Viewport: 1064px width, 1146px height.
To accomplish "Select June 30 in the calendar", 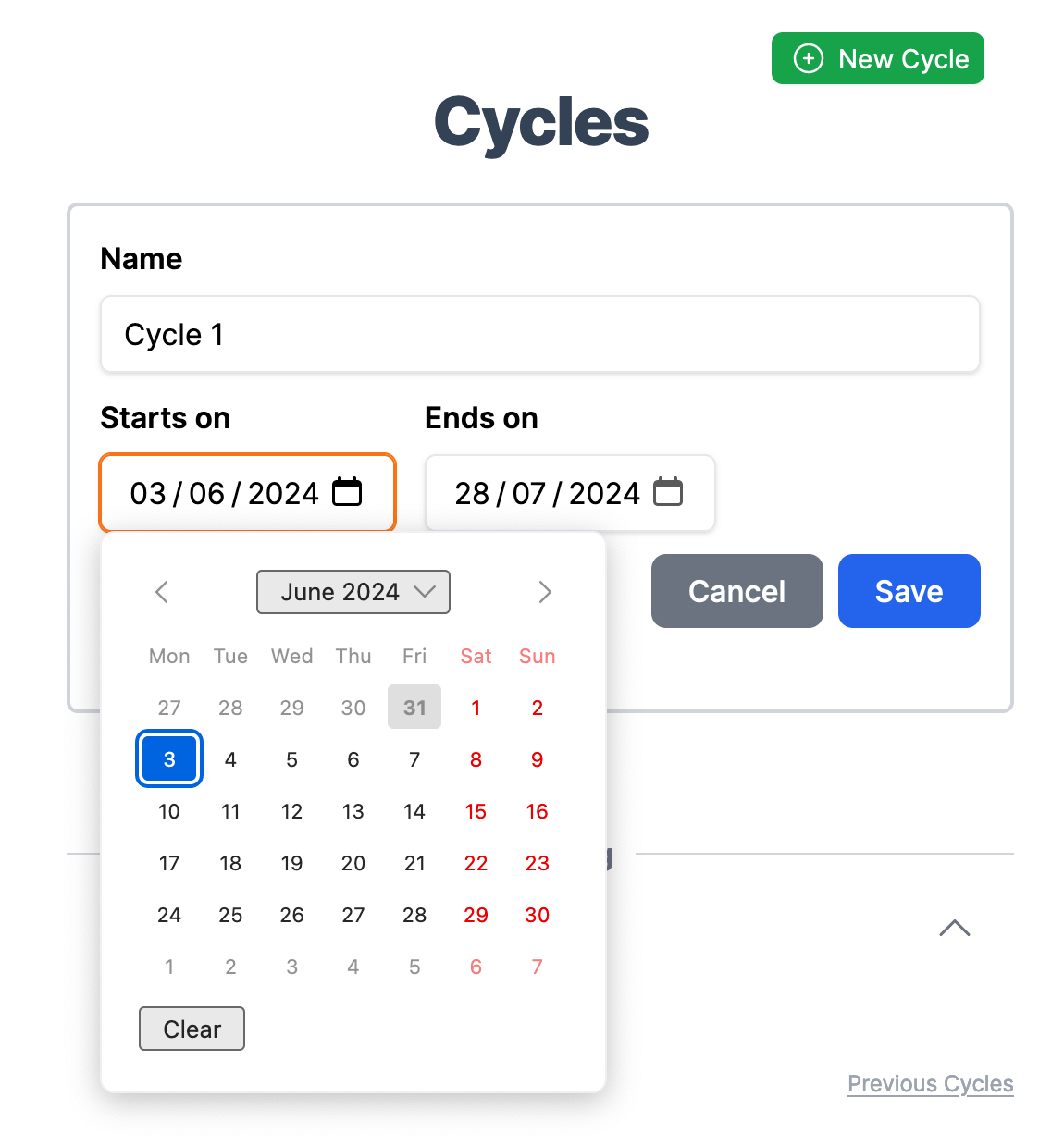I will tap(538, 915).
